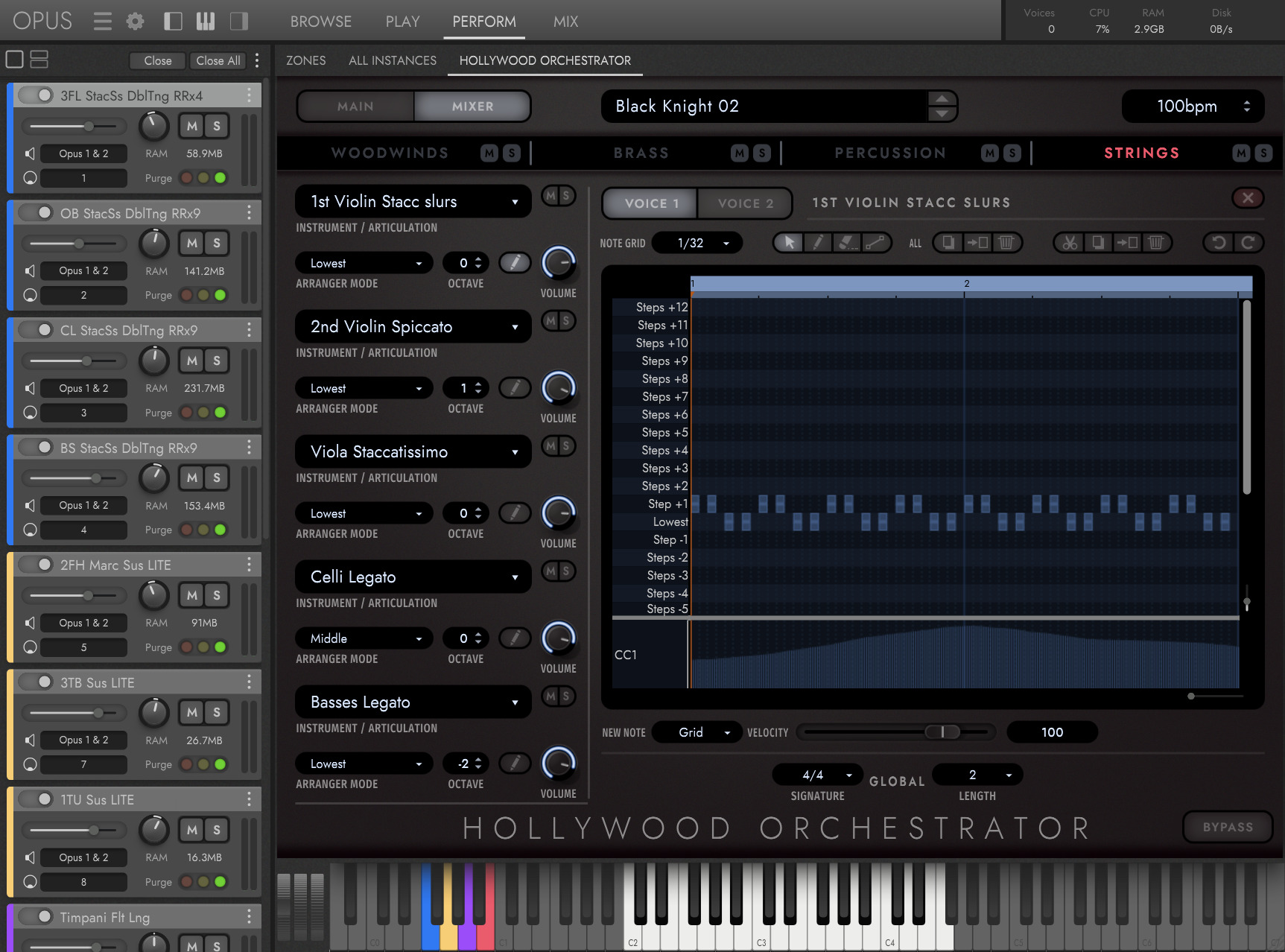Viewport: 1285px width, 952px height.
Task: Open Note Grid 1/32 dropdown
Action: click(x=697, y=243)
